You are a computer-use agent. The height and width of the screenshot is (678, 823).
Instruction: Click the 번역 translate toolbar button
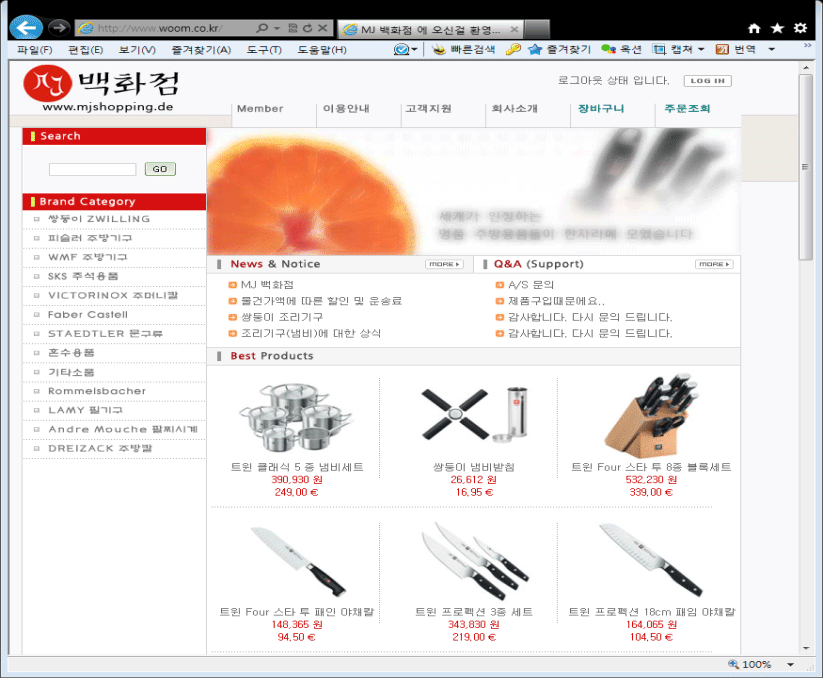[x=736, y=49]
